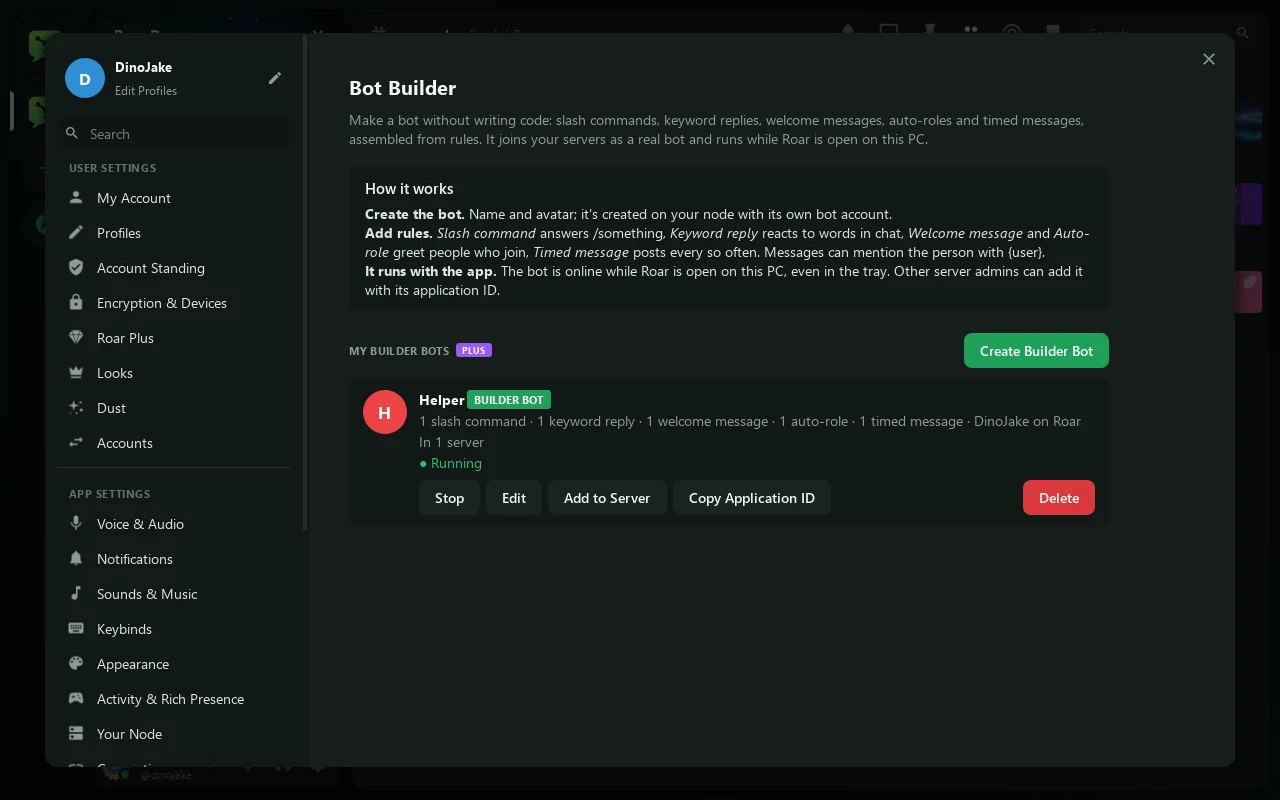This screenshot has height=800, width=1280.
Task: Open Your Node settings
Action: [x=174, y=734]
